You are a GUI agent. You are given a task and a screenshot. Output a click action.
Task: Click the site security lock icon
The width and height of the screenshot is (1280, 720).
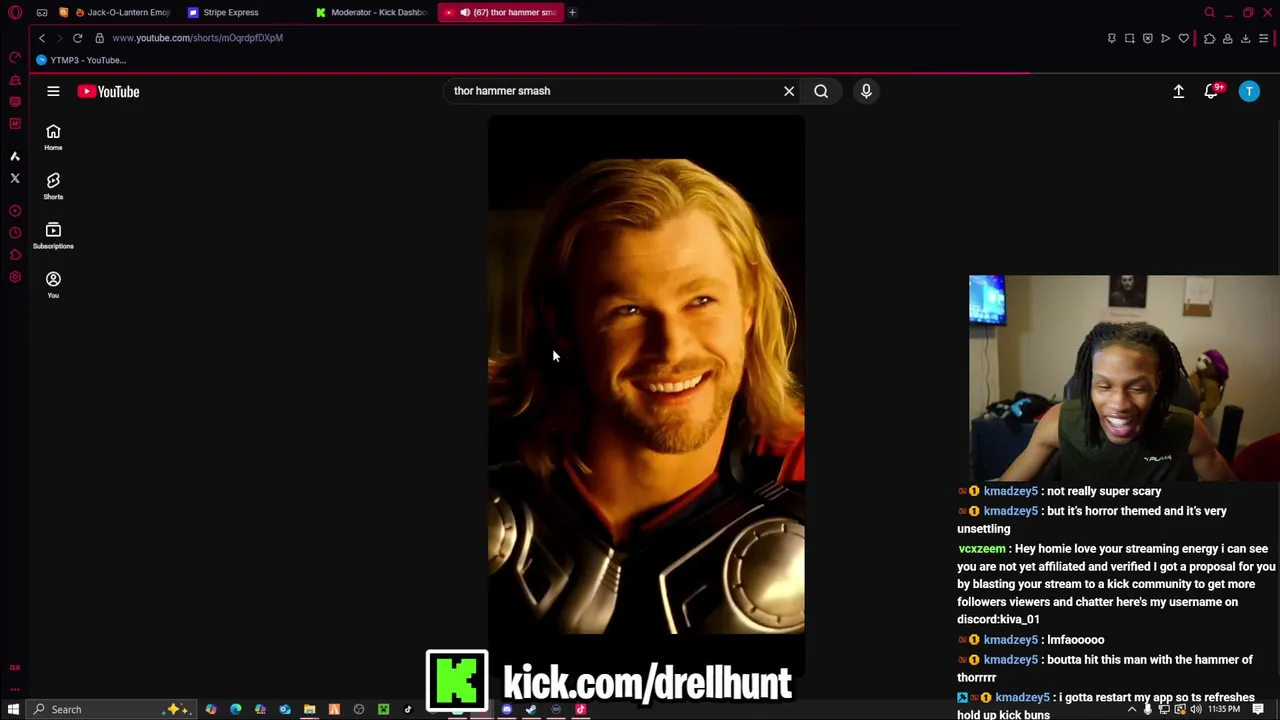(x=99, y=38)
